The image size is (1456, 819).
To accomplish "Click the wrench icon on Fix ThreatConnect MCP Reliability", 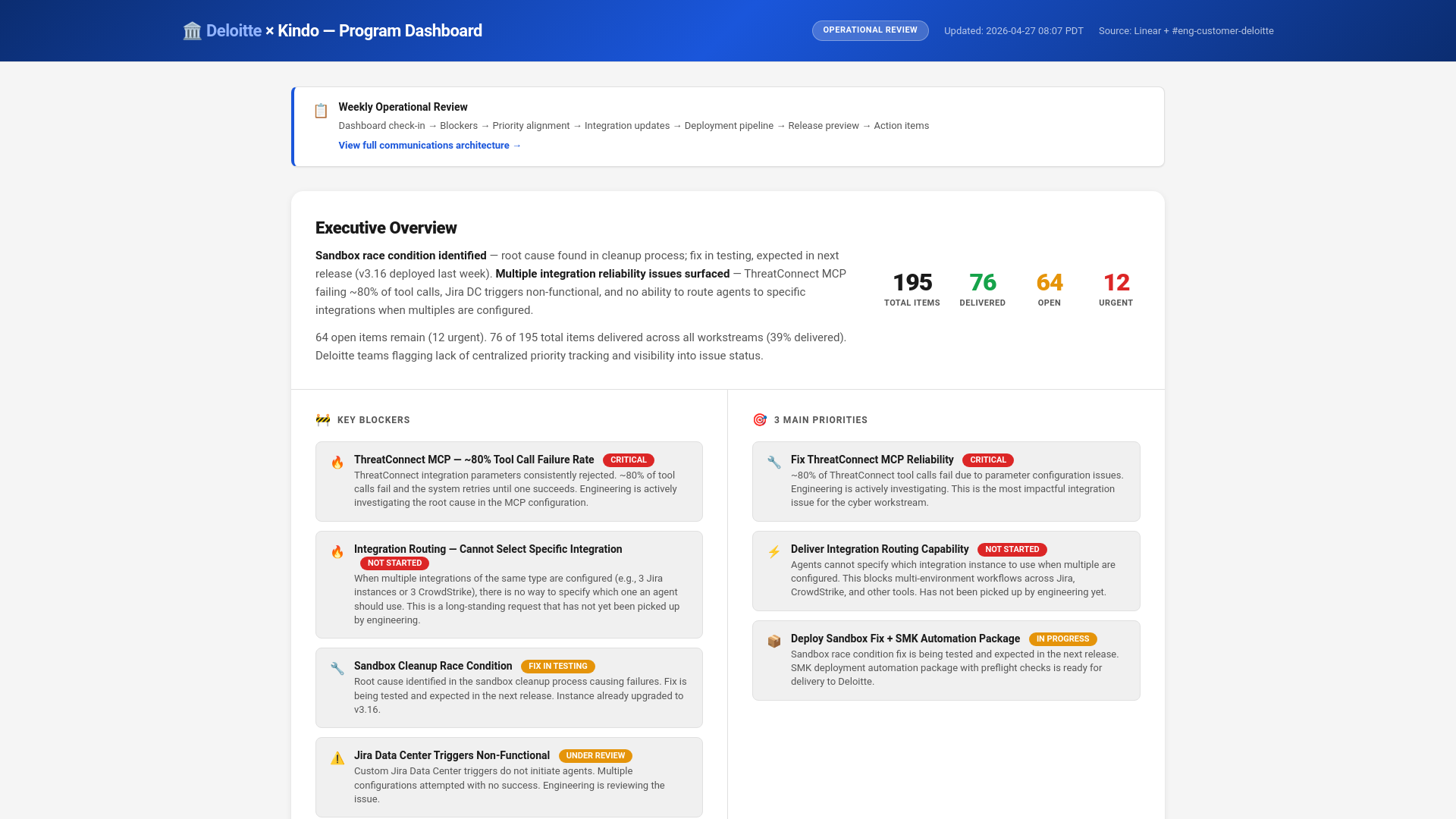I will pyautogui.click(x=774, y=463).
